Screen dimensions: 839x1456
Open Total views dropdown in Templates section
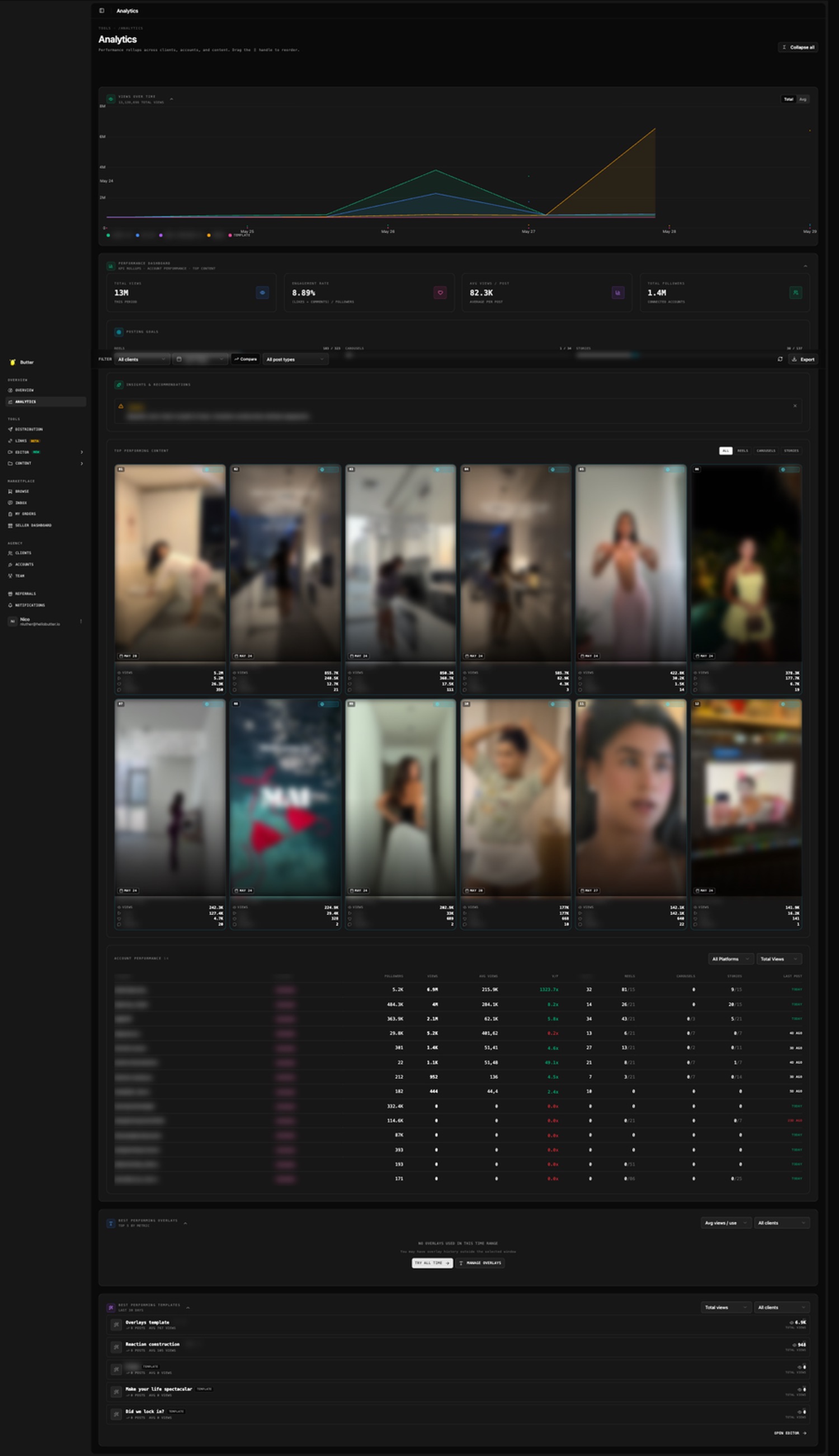(x=726, y=1308)
